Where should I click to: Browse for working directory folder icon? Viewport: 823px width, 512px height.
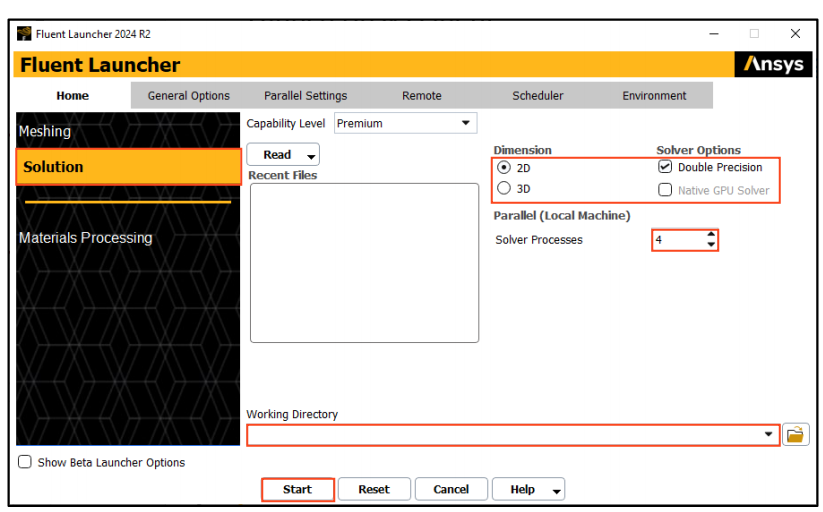(795, 435)
